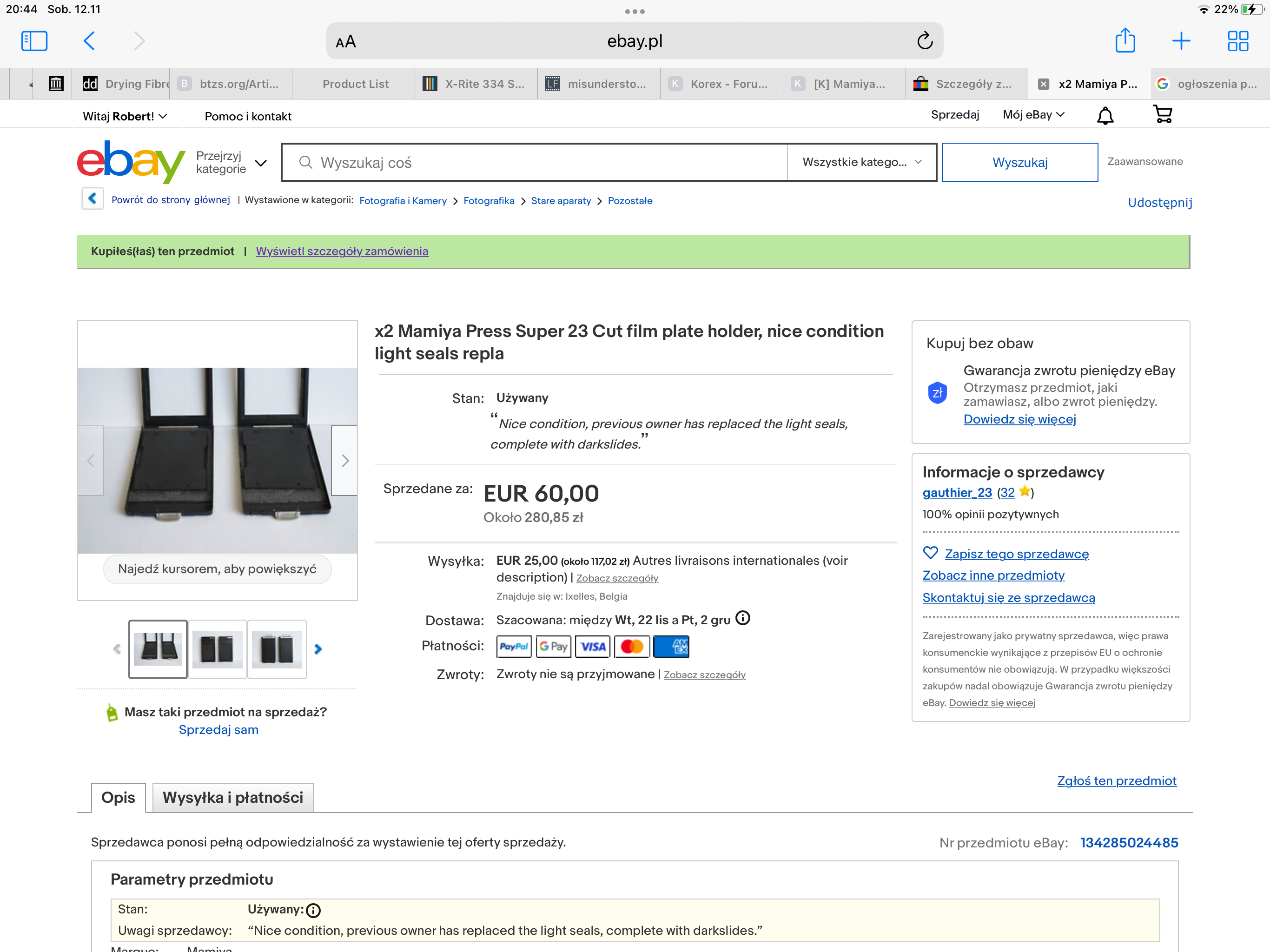Open new tab with plus icon
1270x952 pixels.
pyautogui.click(x=1181, y=41)
